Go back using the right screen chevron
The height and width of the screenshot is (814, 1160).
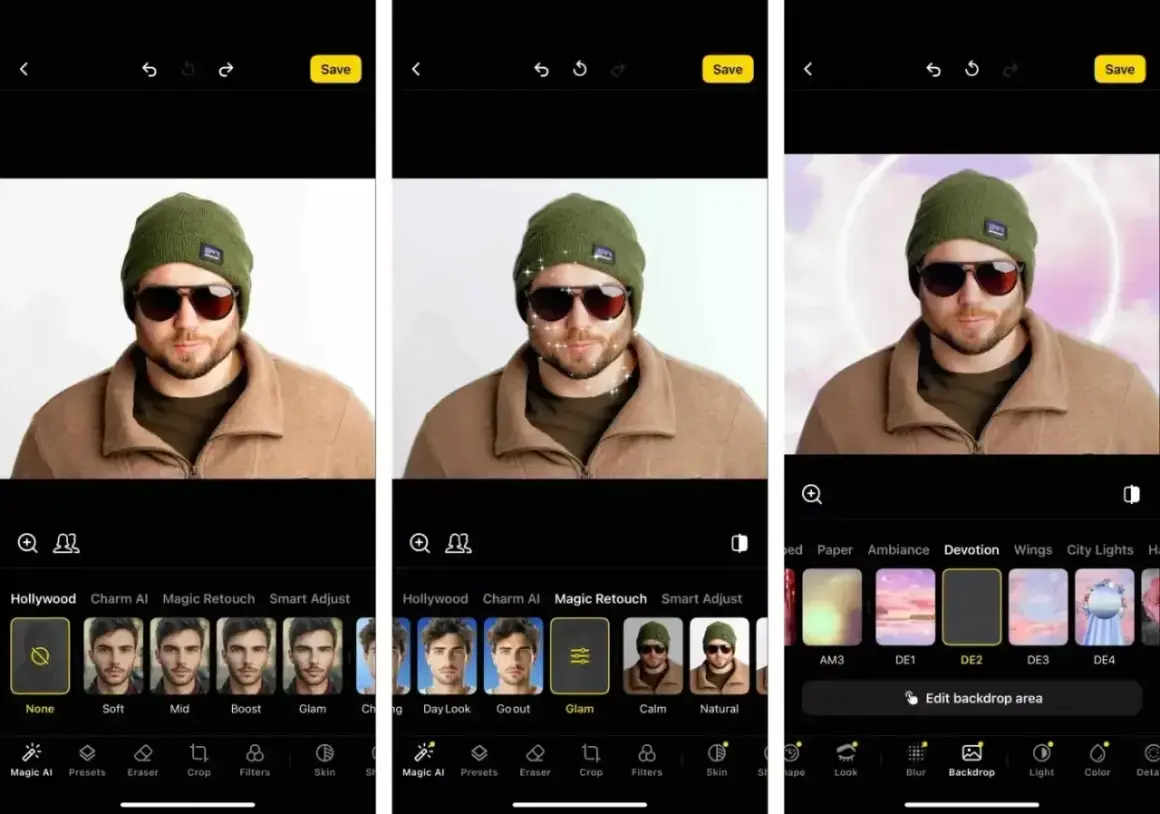point(808,69)
